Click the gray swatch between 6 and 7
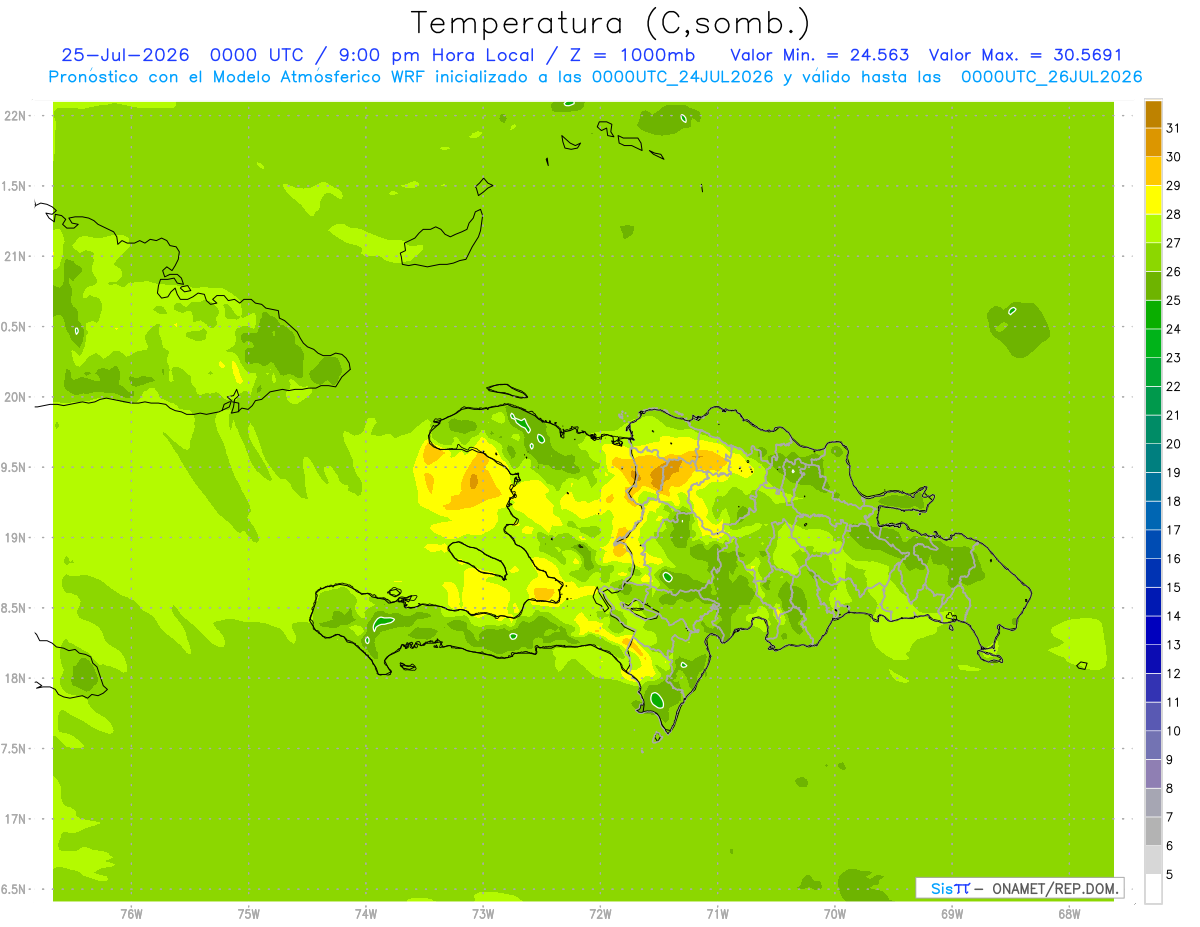1200x927 pixels. click(1153, 831)
